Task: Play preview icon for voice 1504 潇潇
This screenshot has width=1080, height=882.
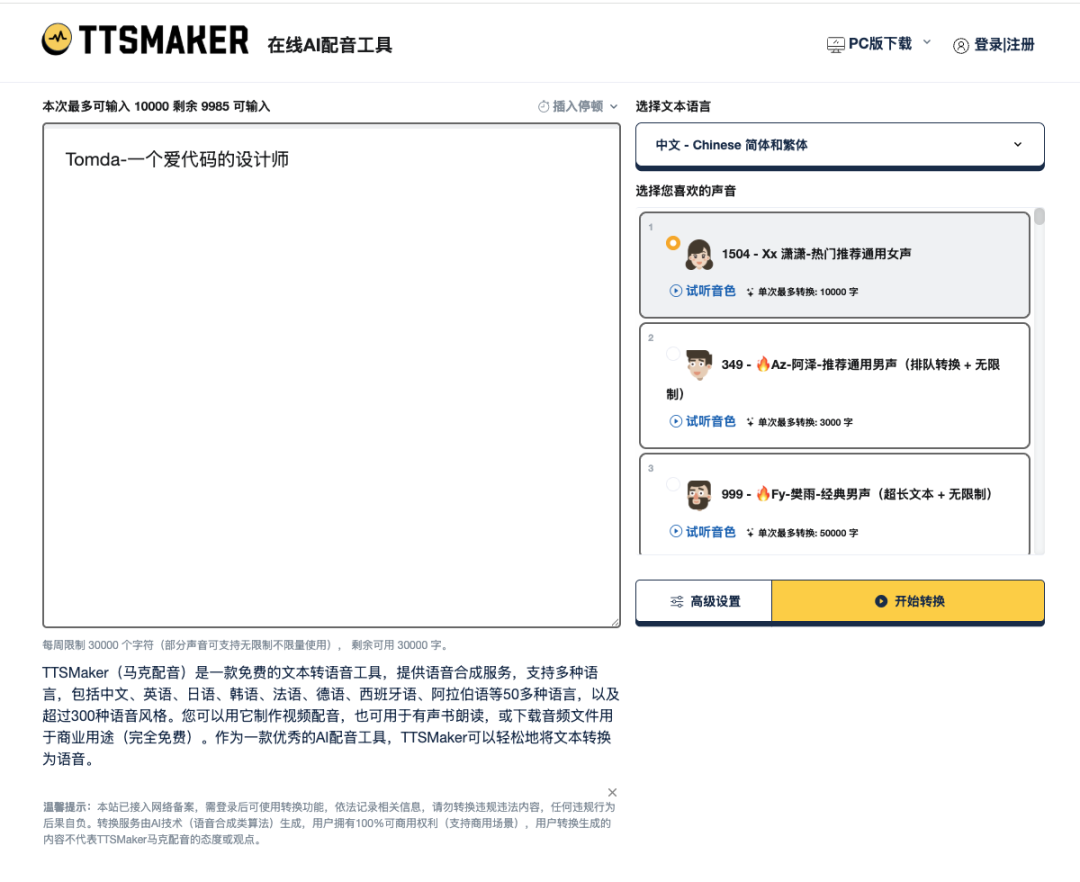Action: 676,291
